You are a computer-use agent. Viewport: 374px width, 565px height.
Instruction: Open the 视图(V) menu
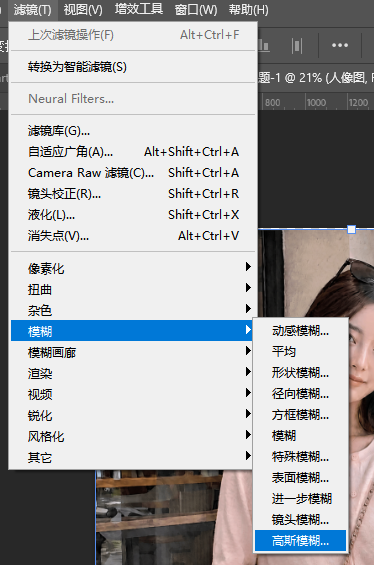click(x=83, y=10)
